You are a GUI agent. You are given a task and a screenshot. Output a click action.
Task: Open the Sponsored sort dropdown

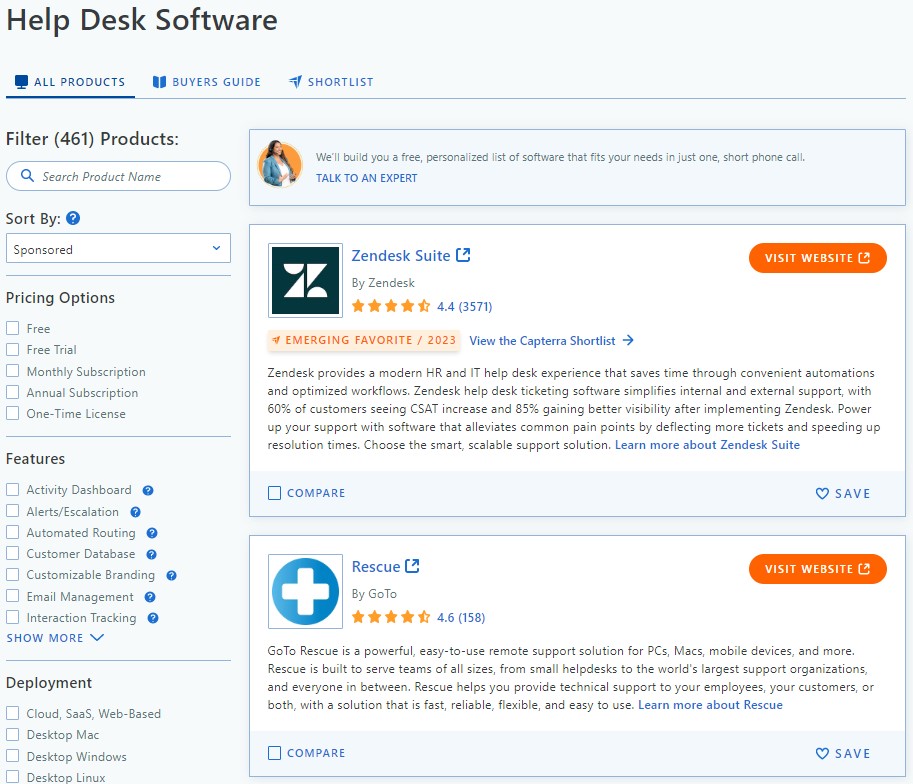coord(118,249)
